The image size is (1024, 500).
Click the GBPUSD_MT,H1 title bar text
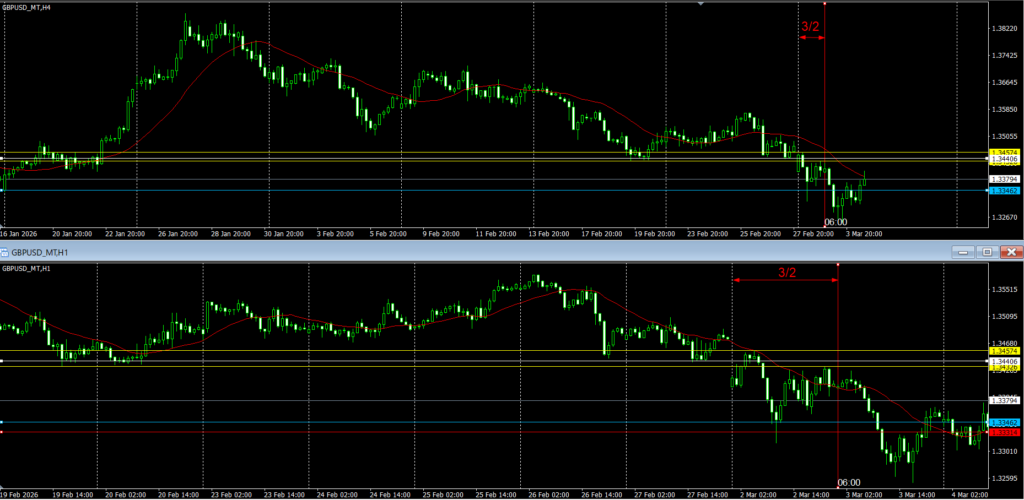[x=39, y=252]
